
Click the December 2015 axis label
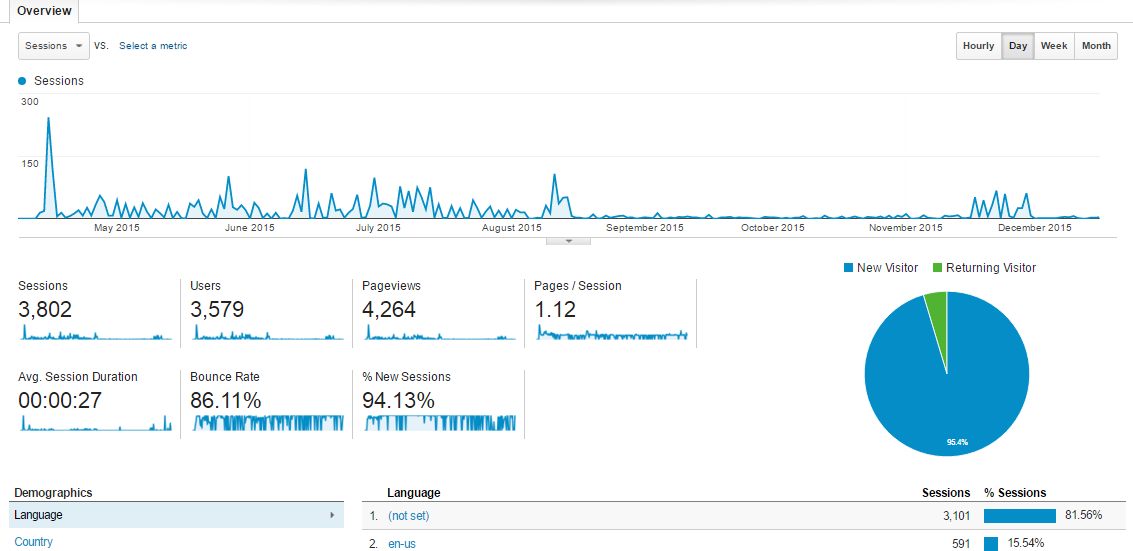click(x=1034, y=228)
